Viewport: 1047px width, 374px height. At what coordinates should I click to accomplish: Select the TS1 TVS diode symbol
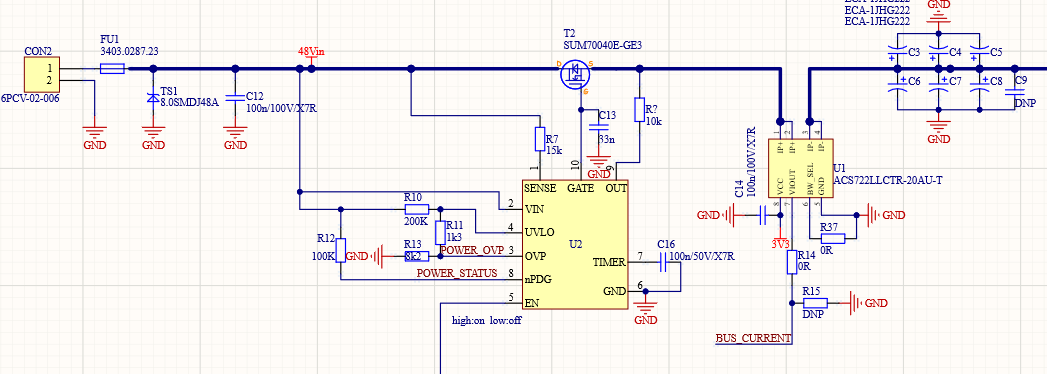[153, 98]
